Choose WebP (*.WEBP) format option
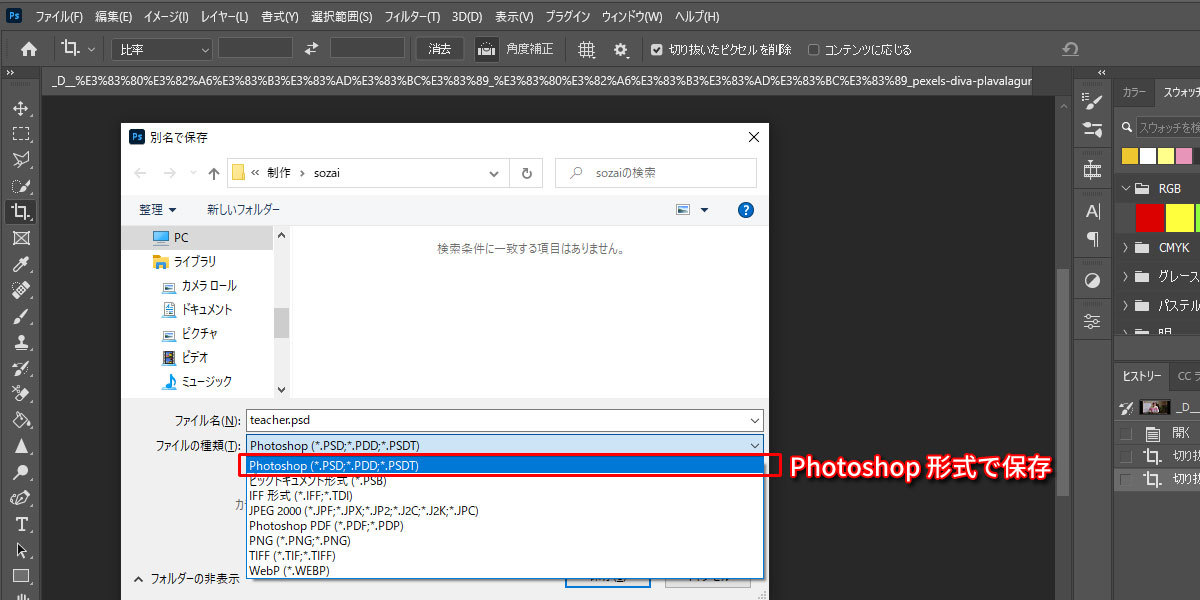1200x600 pixels. pyautogui.click(x=505, y=570)
